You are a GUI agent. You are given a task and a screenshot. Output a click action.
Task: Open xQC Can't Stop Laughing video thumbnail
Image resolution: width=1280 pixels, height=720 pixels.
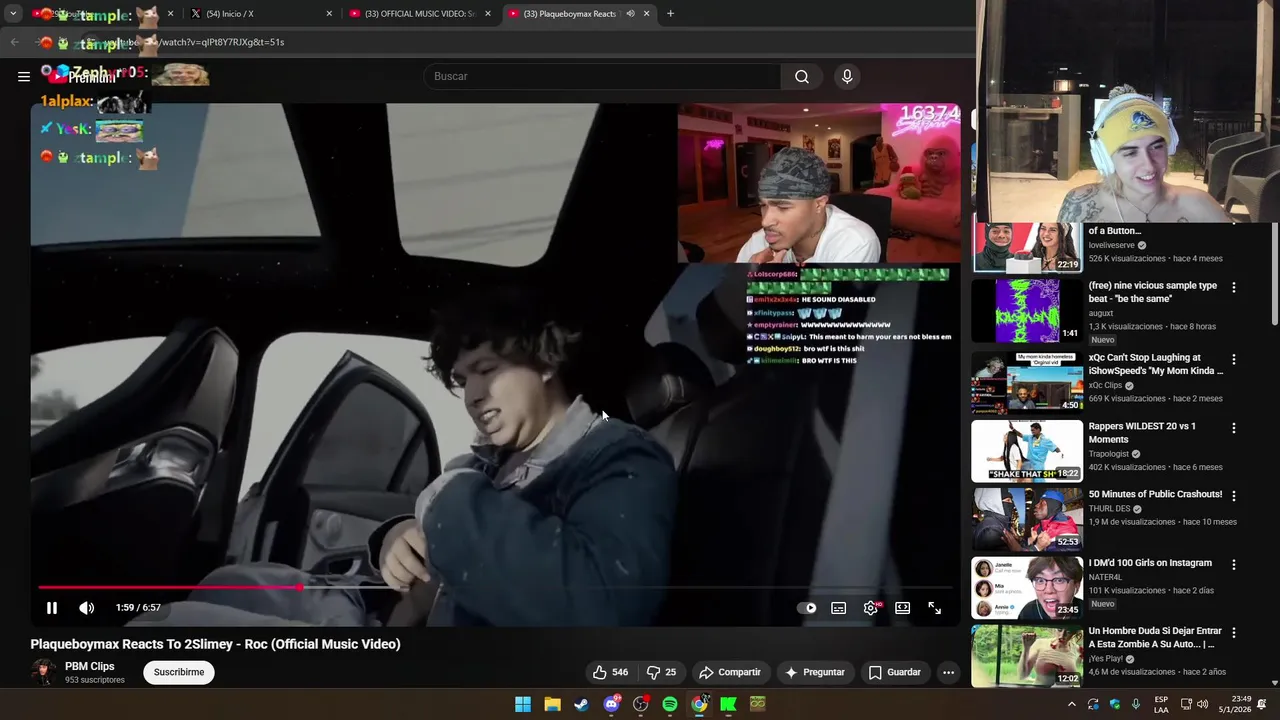click(1027, 382)
